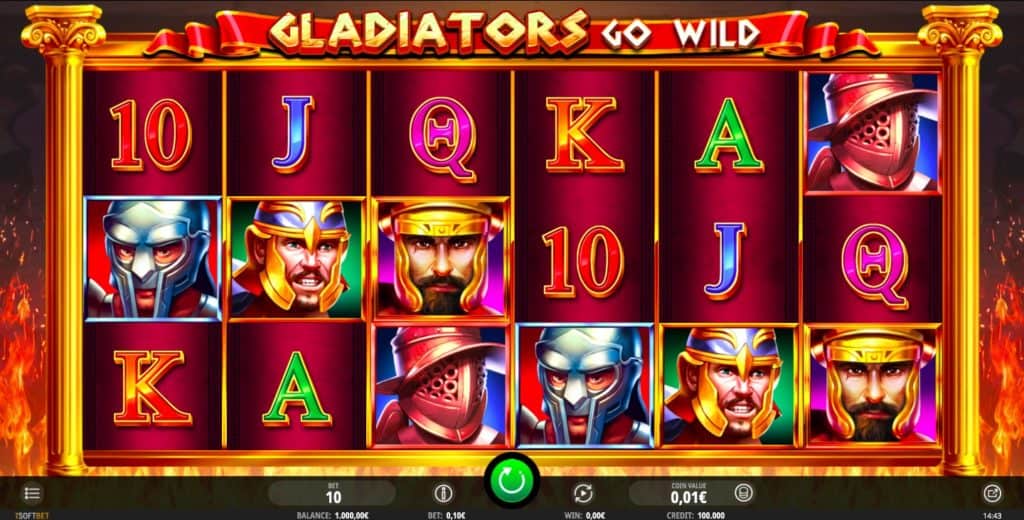The height and width of the screenshot is (520, 1024).
Task: Click the Gladiators Go Wild title banner
Action: pyautogui.click(x=513, y=31)
